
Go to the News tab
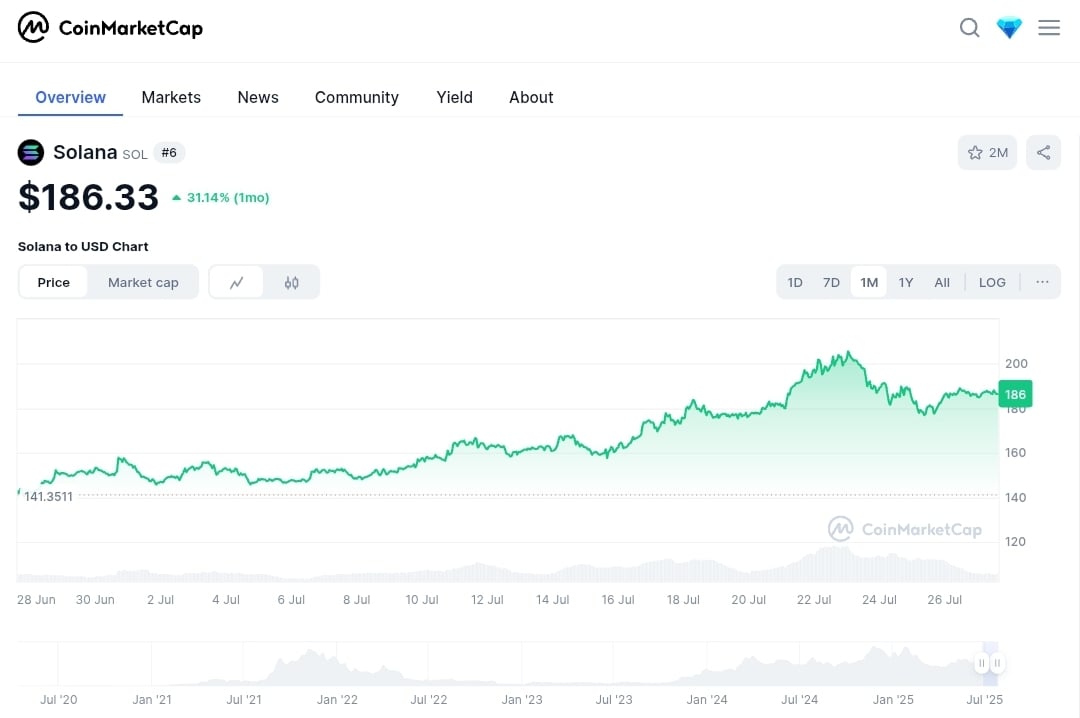[258, 97]
